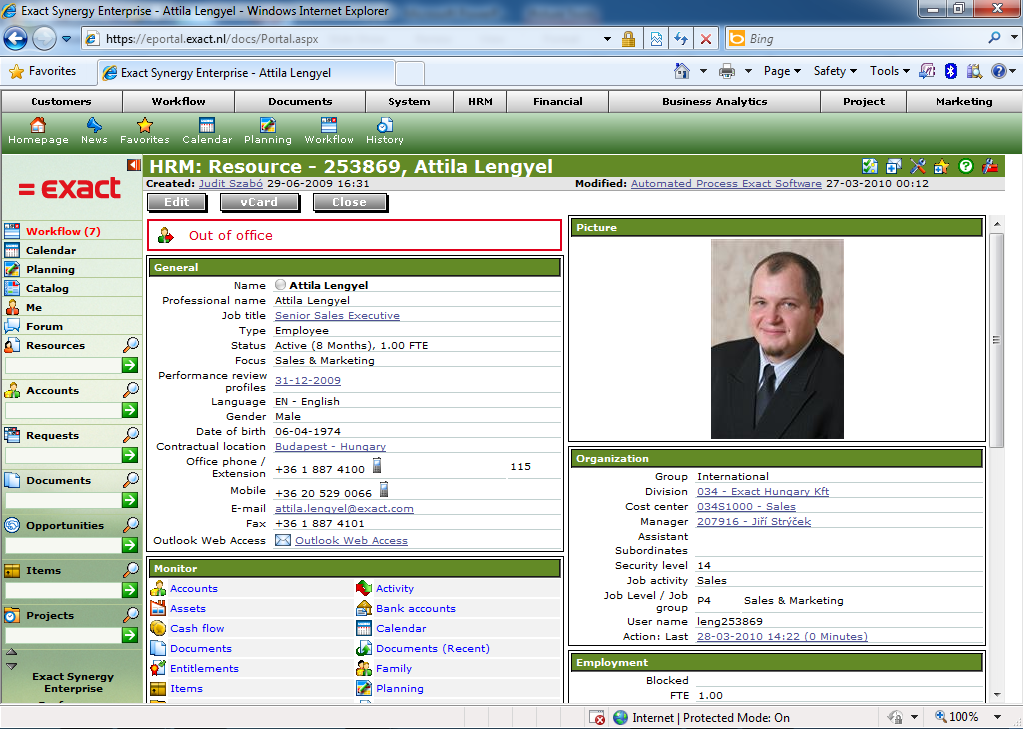Click the Resources search magnifier icon

pos(131,345)
